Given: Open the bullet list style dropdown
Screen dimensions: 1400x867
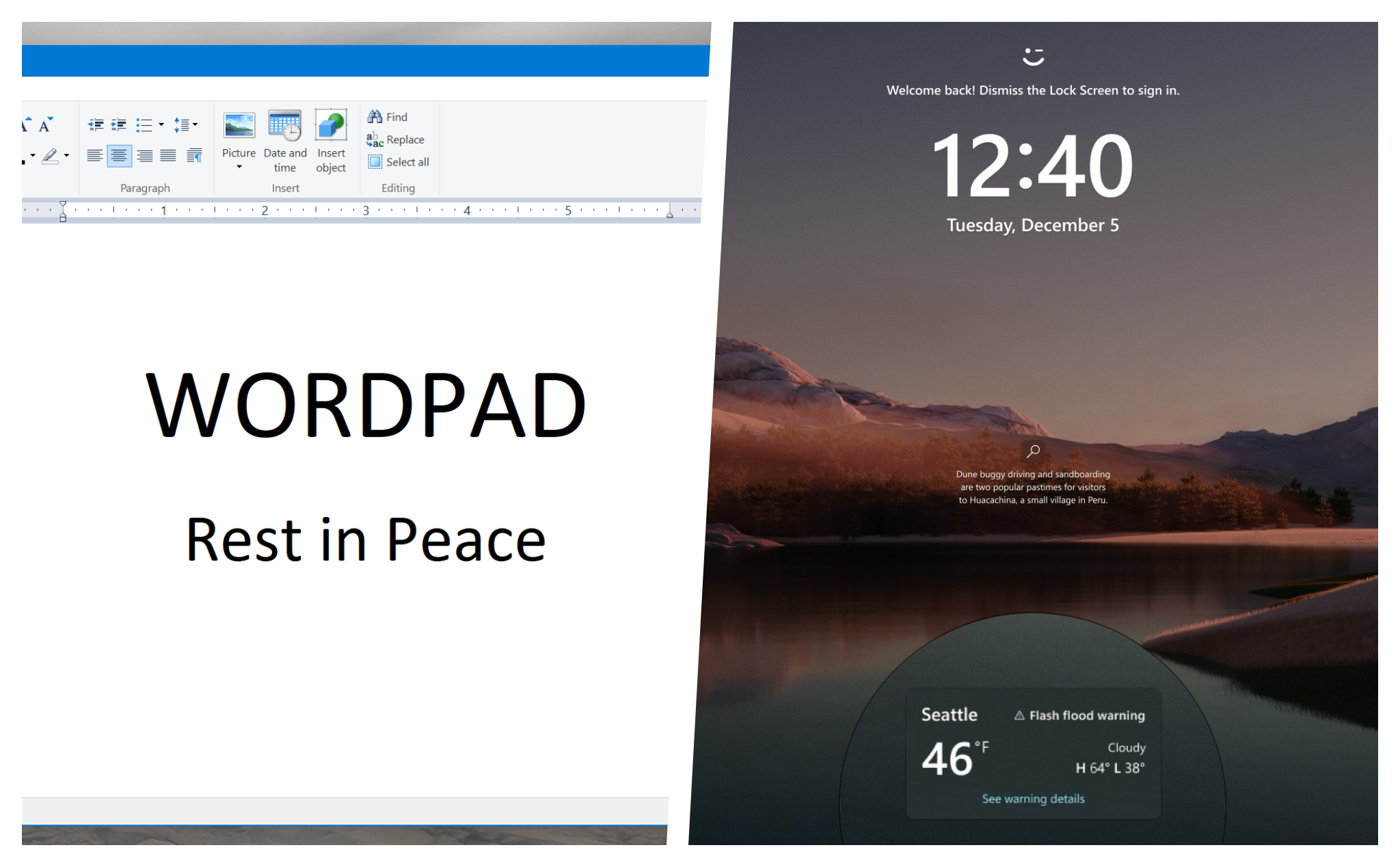Looking at the screenshot, I should tap(161, 124).
